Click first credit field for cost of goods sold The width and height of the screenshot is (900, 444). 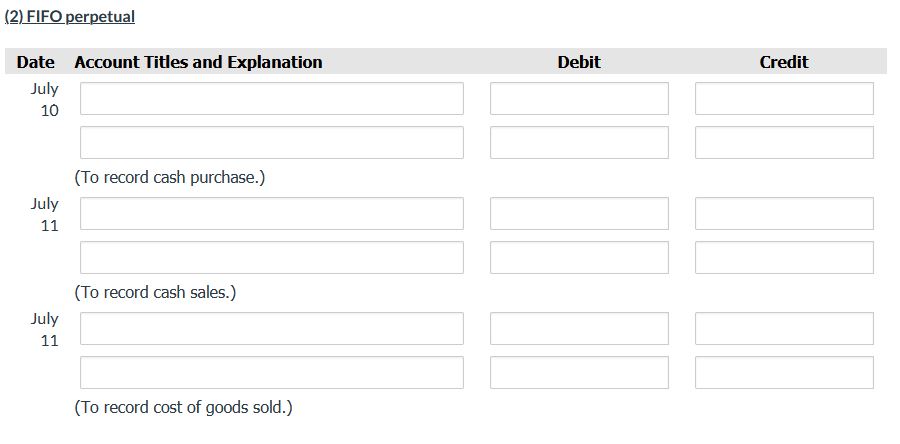pyautogui.click(x=784, y=329)
